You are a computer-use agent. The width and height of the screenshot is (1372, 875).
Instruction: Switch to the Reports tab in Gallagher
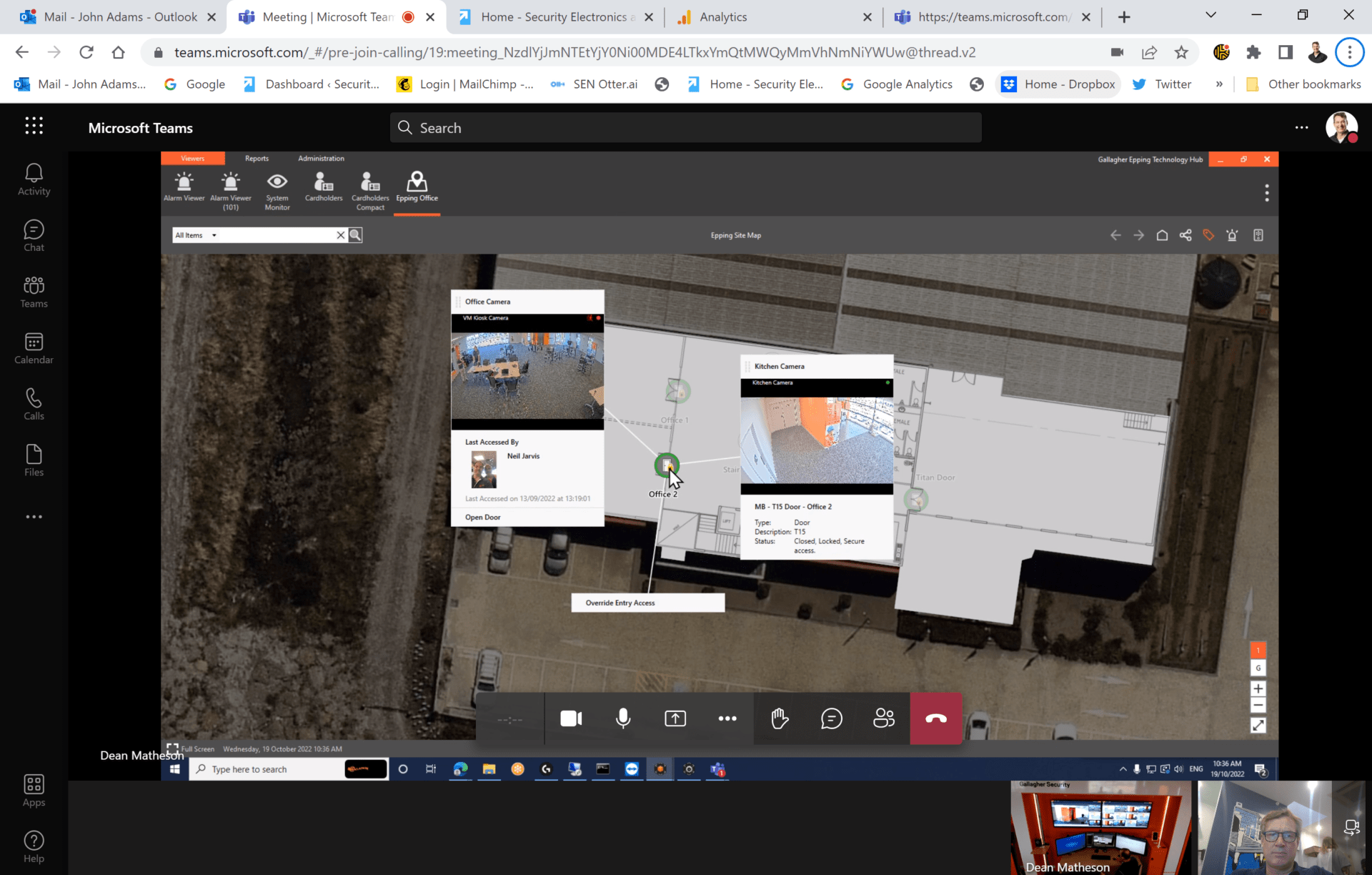[257, 158]
